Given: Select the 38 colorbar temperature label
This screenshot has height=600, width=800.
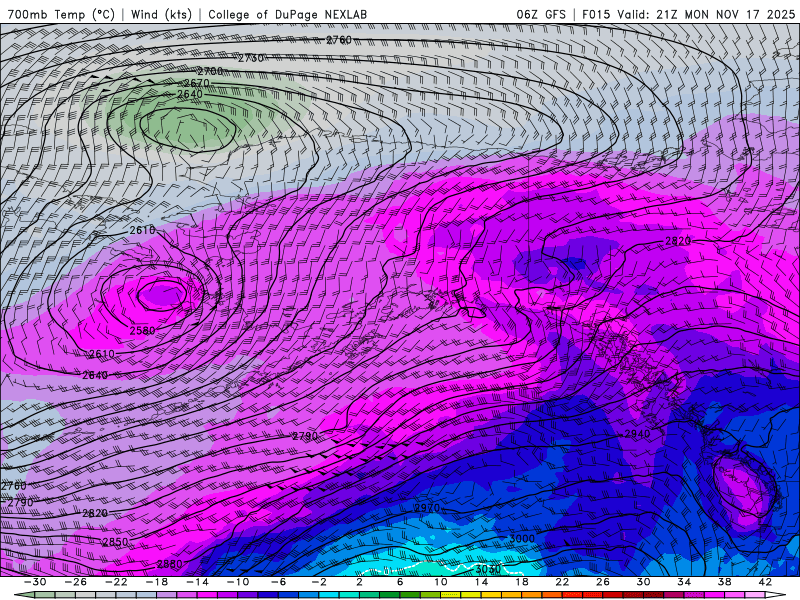Looking at the screenshot, I should [724, 582].
